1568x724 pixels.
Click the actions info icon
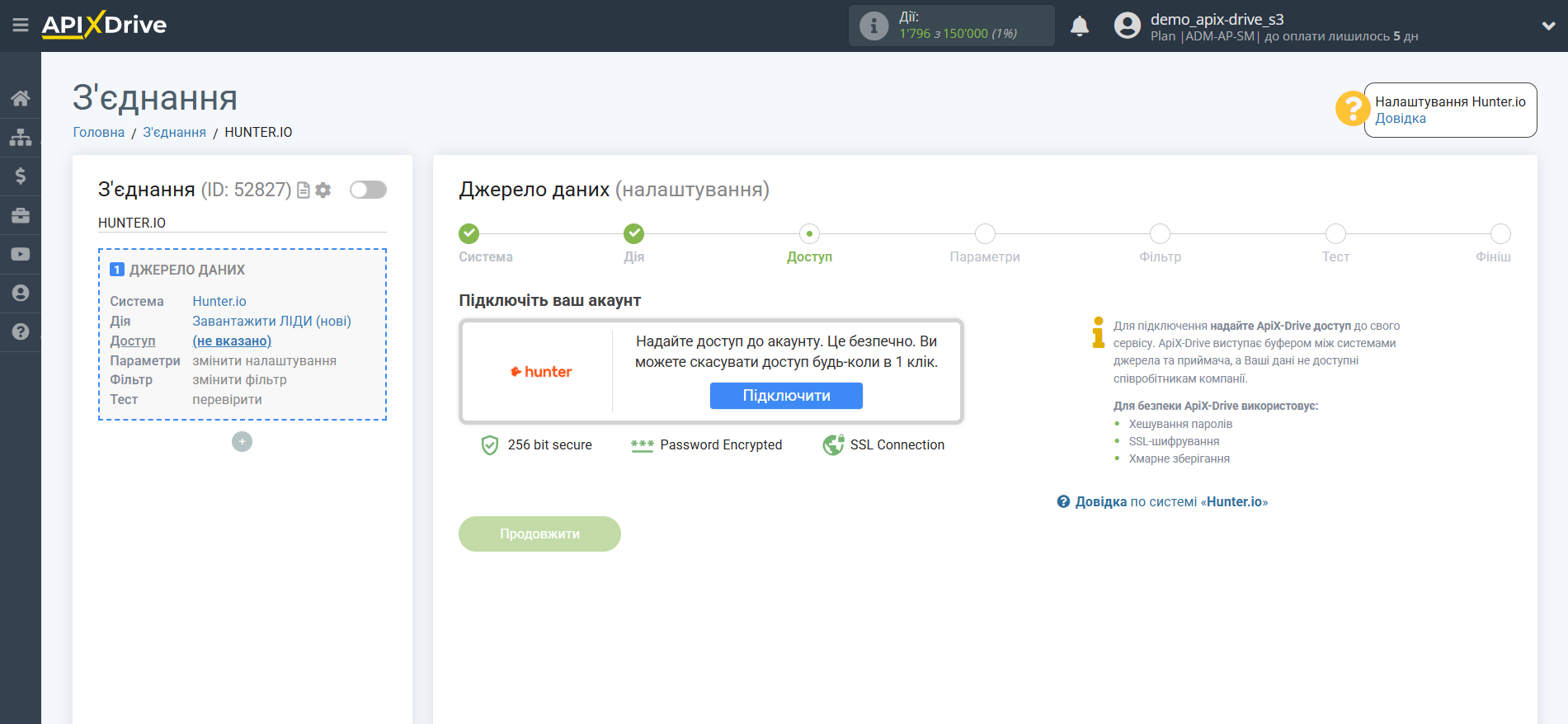(x=873, y=26)
